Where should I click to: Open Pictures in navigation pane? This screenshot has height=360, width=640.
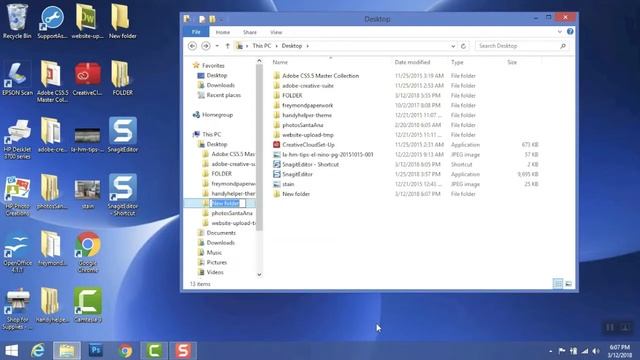coord(216,262)
